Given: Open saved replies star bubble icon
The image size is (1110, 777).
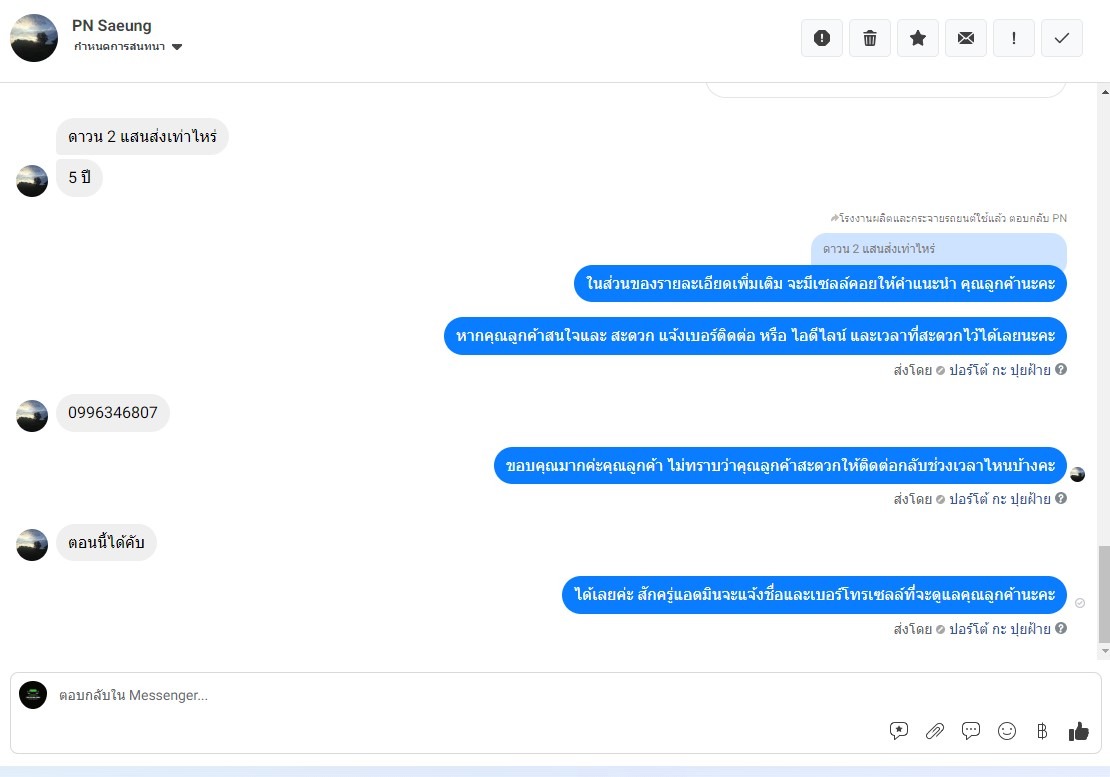Looking at the screenshot, I should (899, 731).
